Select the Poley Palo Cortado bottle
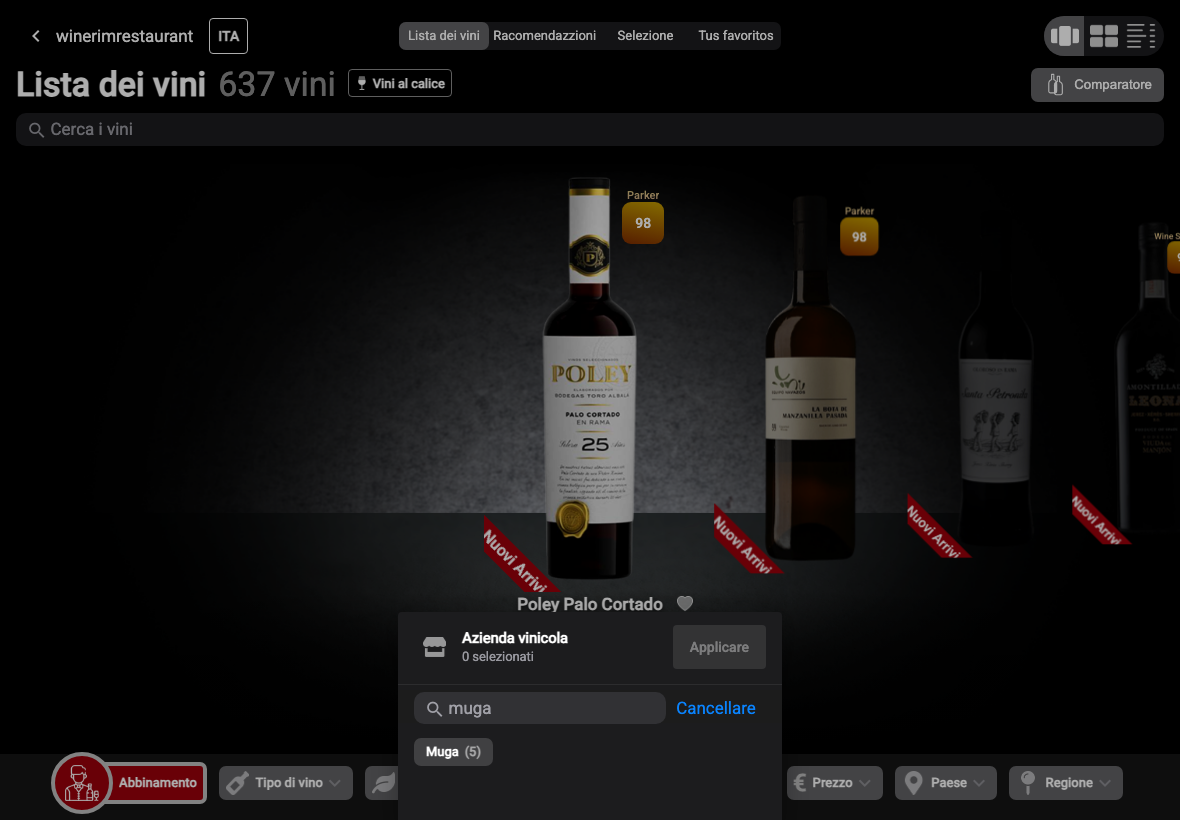Screen dimensions: 1180x820 click(589, 376)
